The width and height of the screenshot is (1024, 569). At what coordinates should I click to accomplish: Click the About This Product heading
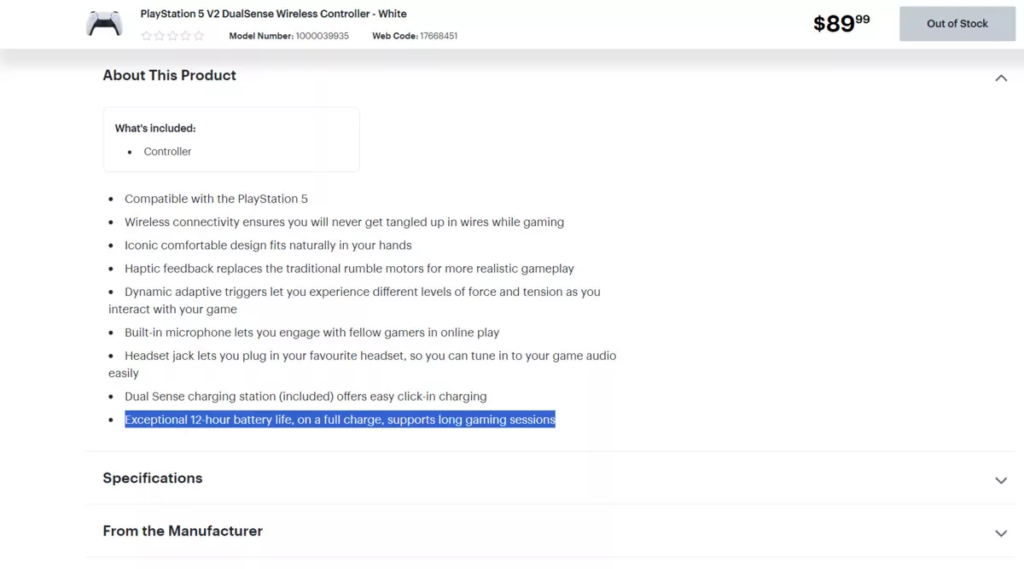click(169, 75)
